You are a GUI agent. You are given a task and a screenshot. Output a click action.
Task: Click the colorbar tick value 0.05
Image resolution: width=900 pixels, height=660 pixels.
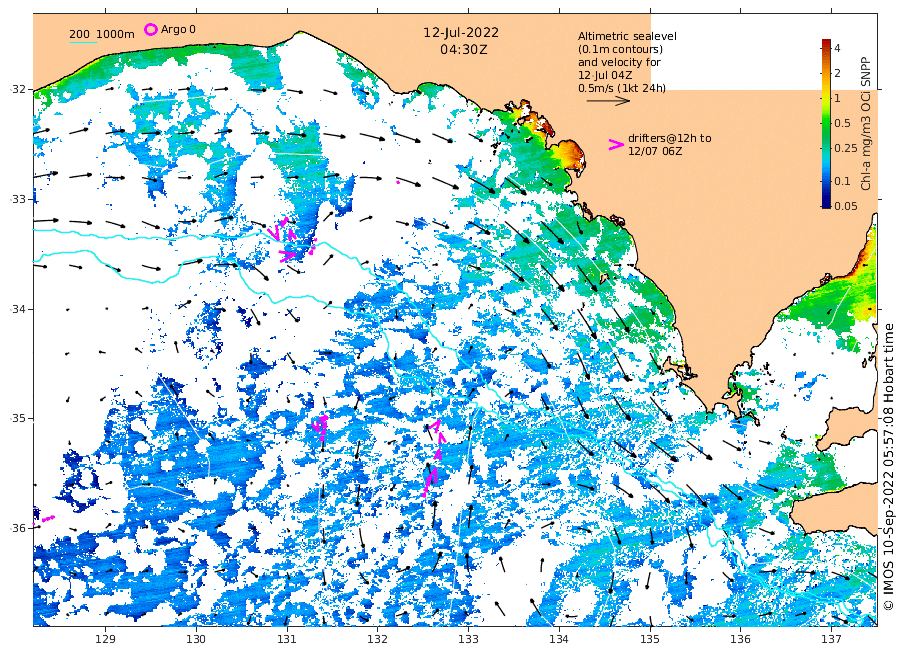846,206
